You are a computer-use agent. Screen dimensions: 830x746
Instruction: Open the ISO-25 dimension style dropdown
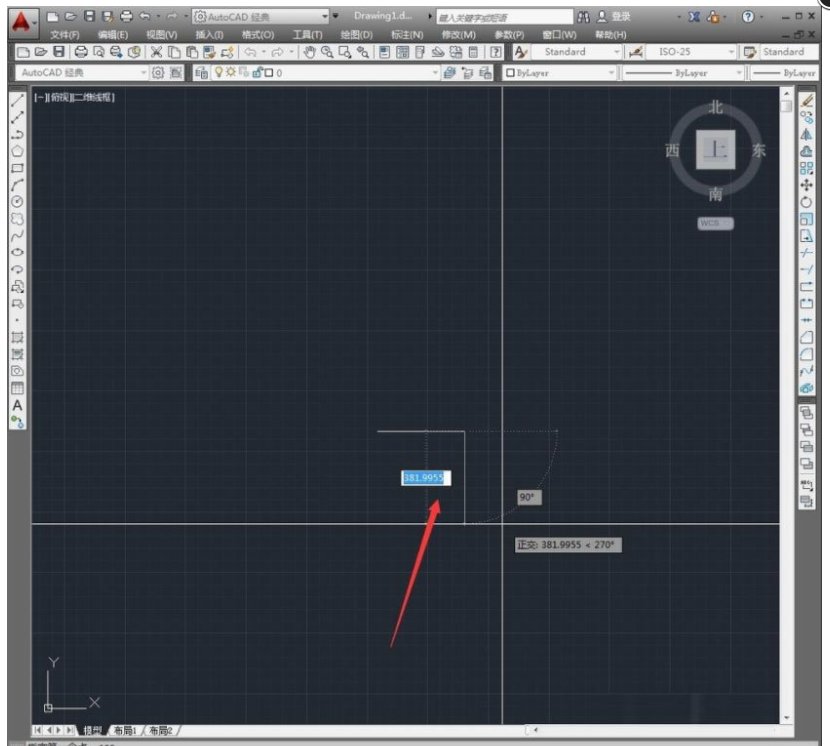[x=732, y=52]
